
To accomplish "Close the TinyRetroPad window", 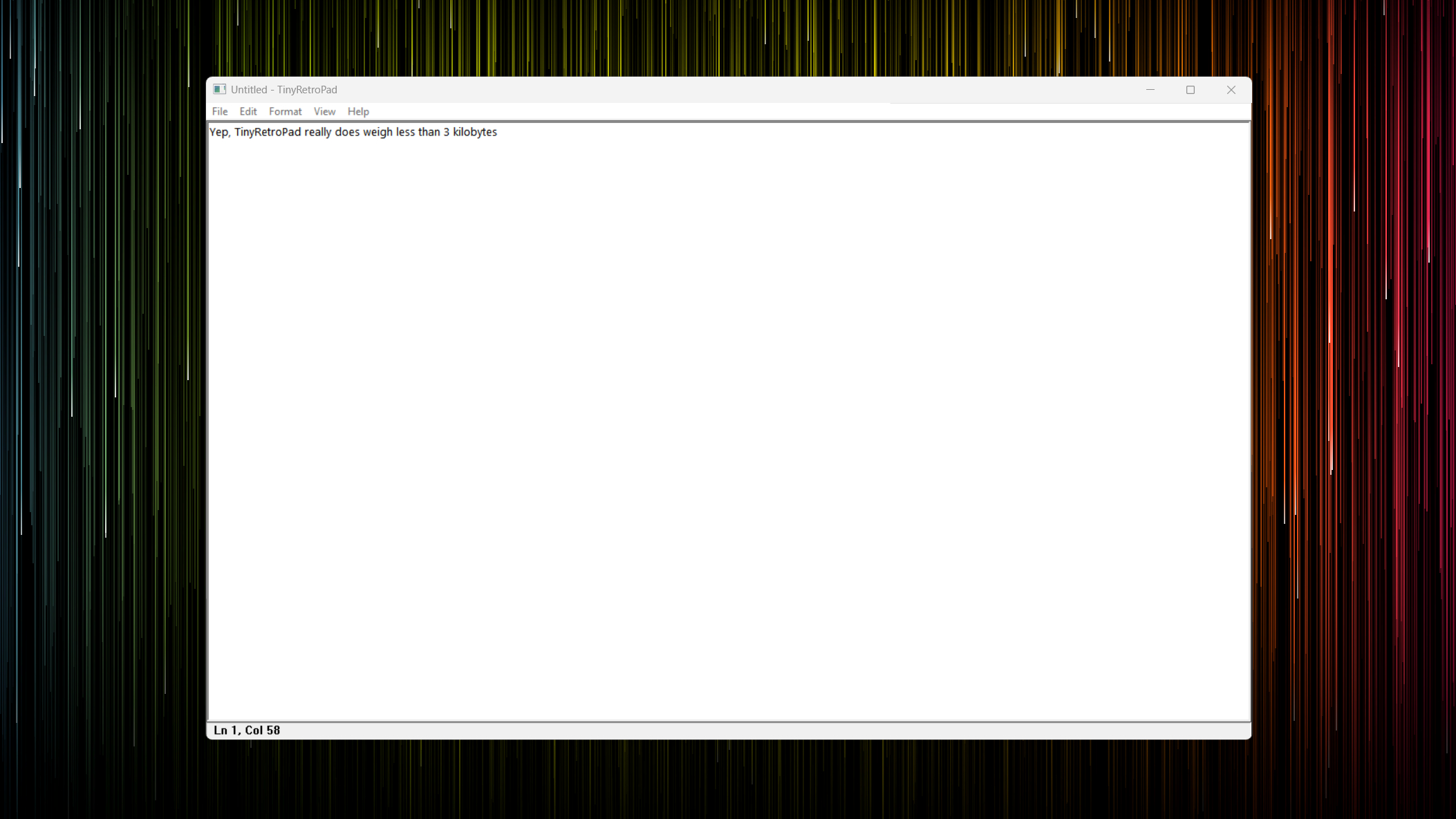I will click(1231, 90).
